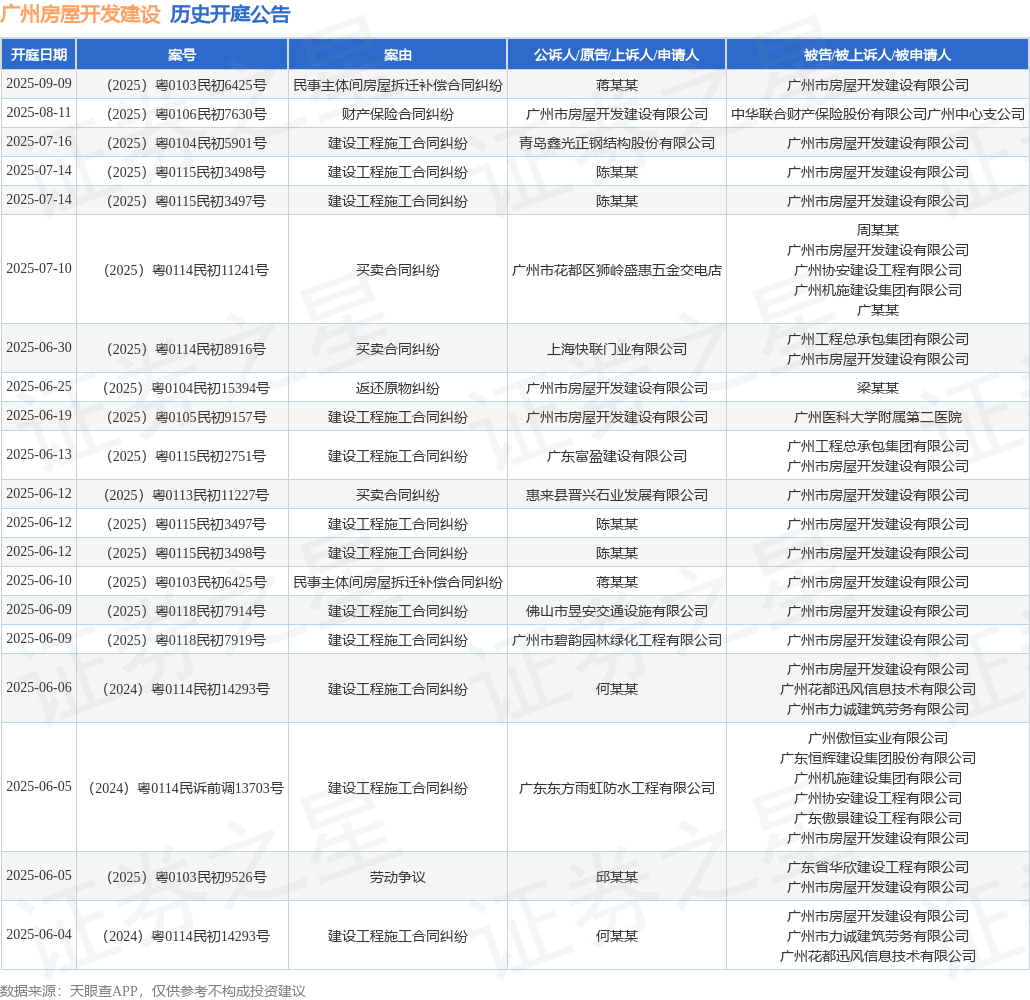
Task: Select the 历史开庭公告 heading
Action: pyautogui.click(x=230, y=14)
